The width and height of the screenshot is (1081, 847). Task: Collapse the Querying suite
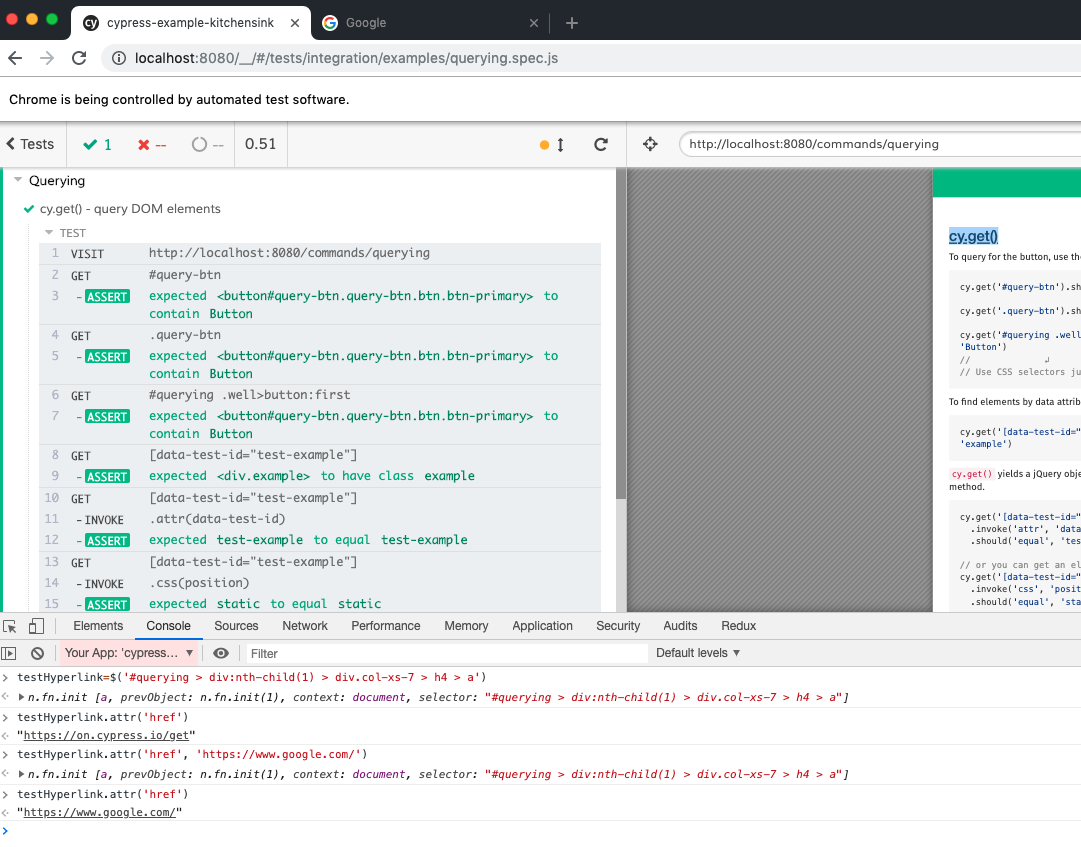[x=18, y=179]
